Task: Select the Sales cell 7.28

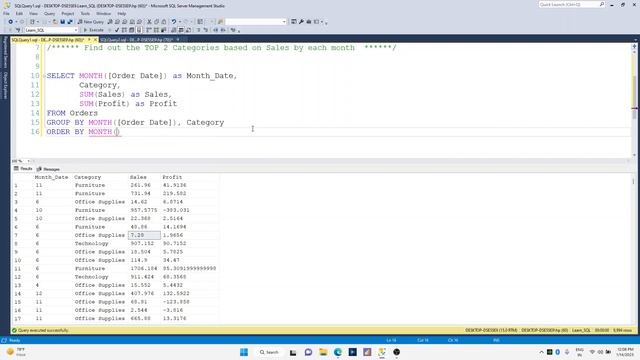Action: (144, 235)
